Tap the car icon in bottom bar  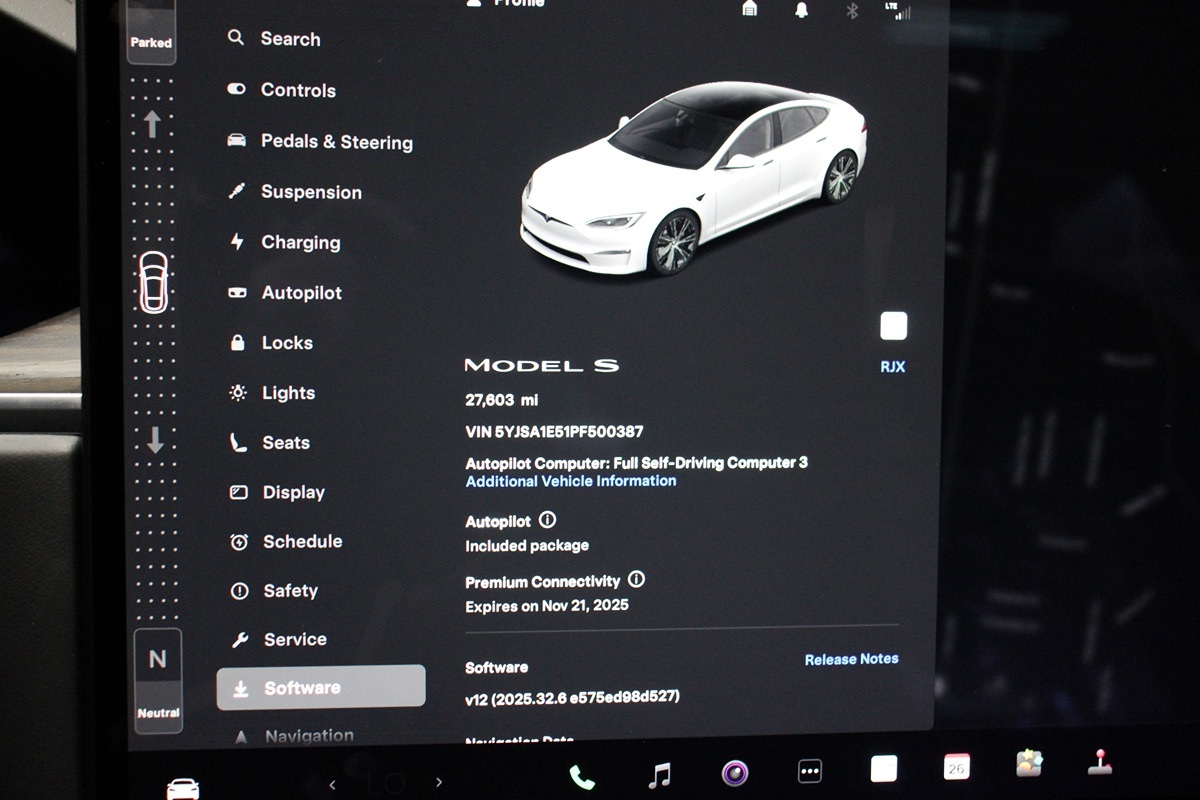click(x=182, y=788)
